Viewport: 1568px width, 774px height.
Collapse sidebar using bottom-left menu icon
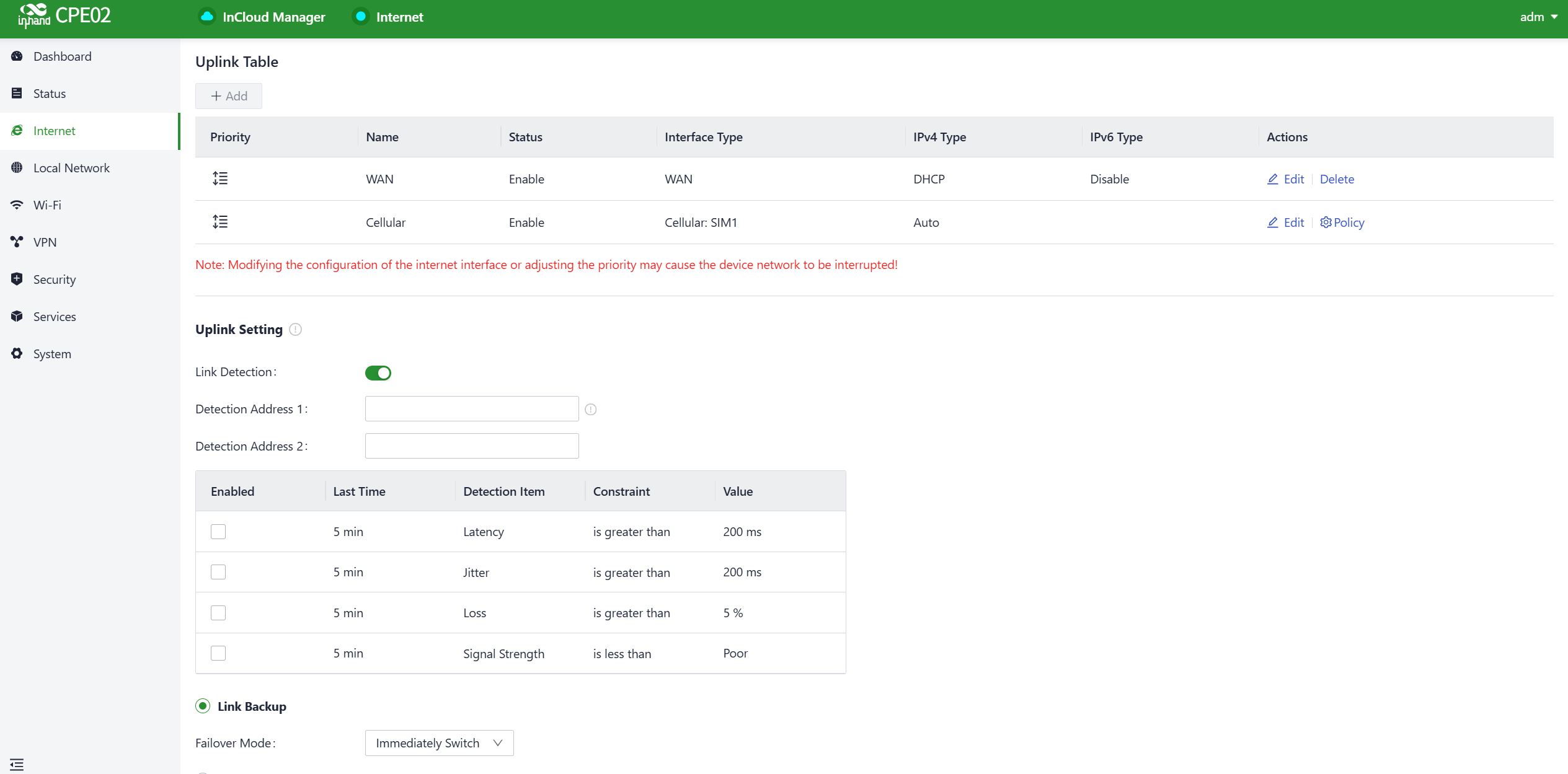(x=17, y=765)
